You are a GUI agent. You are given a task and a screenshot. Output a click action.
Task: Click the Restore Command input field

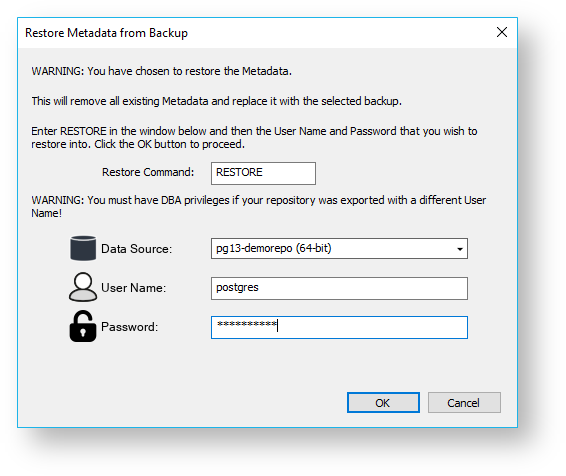pyautogui.click(x=264, y=173)
